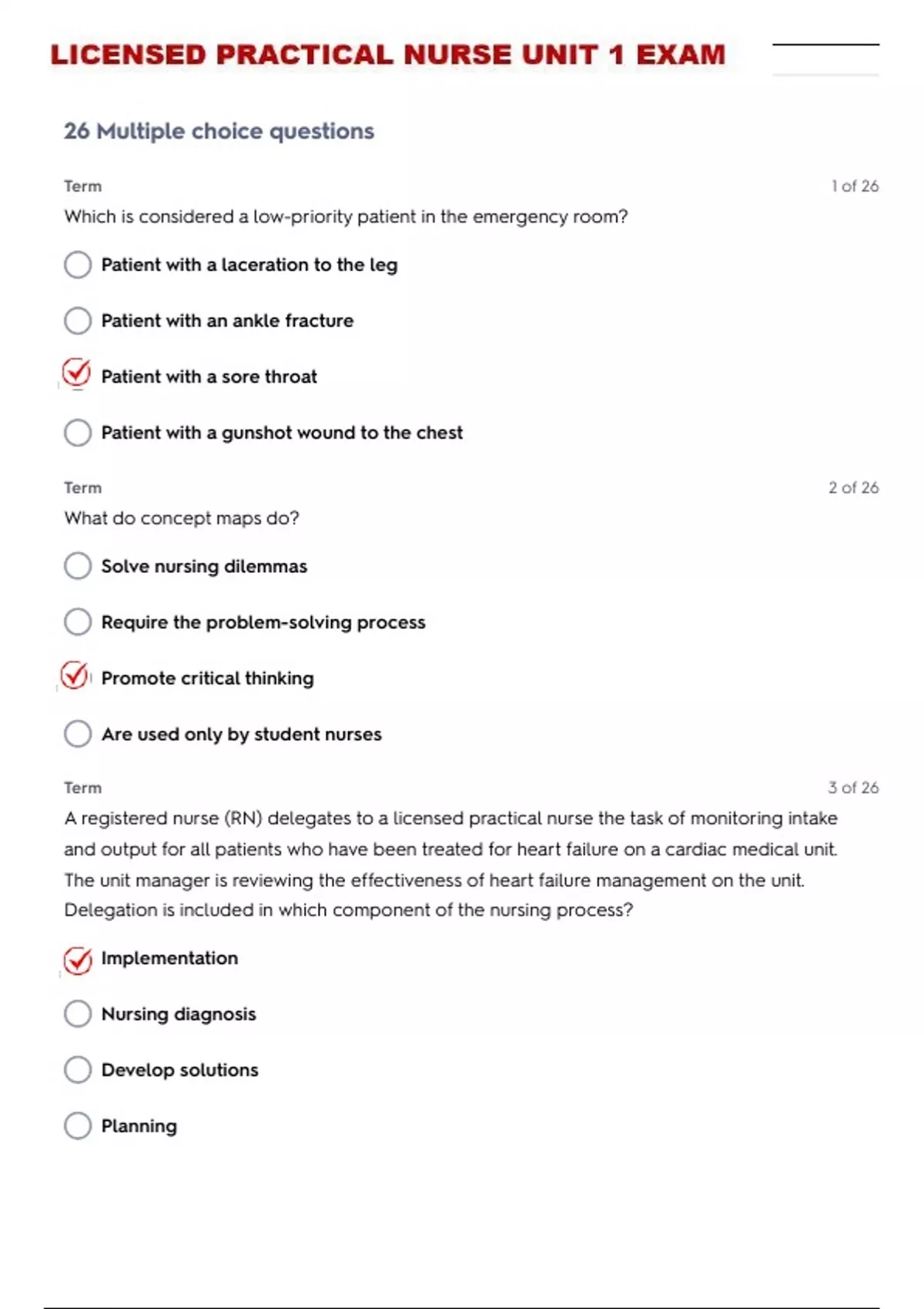Select "Patient with a gunshot wound" radio
The width and height of the screenshot is (924, 1309).
(x=78, y=433)
